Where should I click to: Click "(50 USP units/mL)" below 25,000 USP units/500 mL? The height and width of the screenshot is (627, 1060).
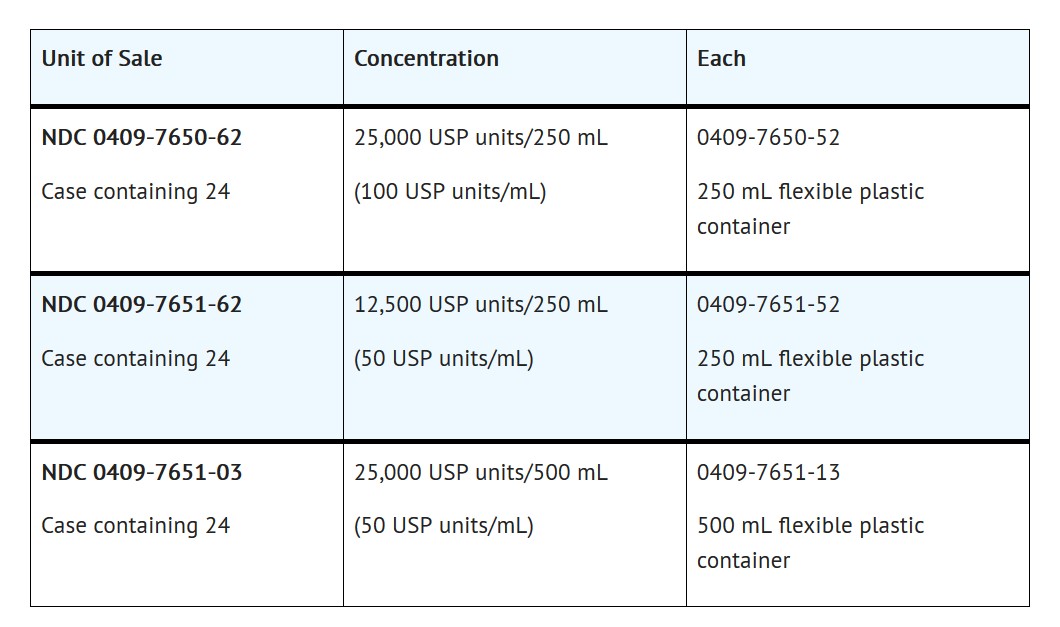(x=443, y=526)
